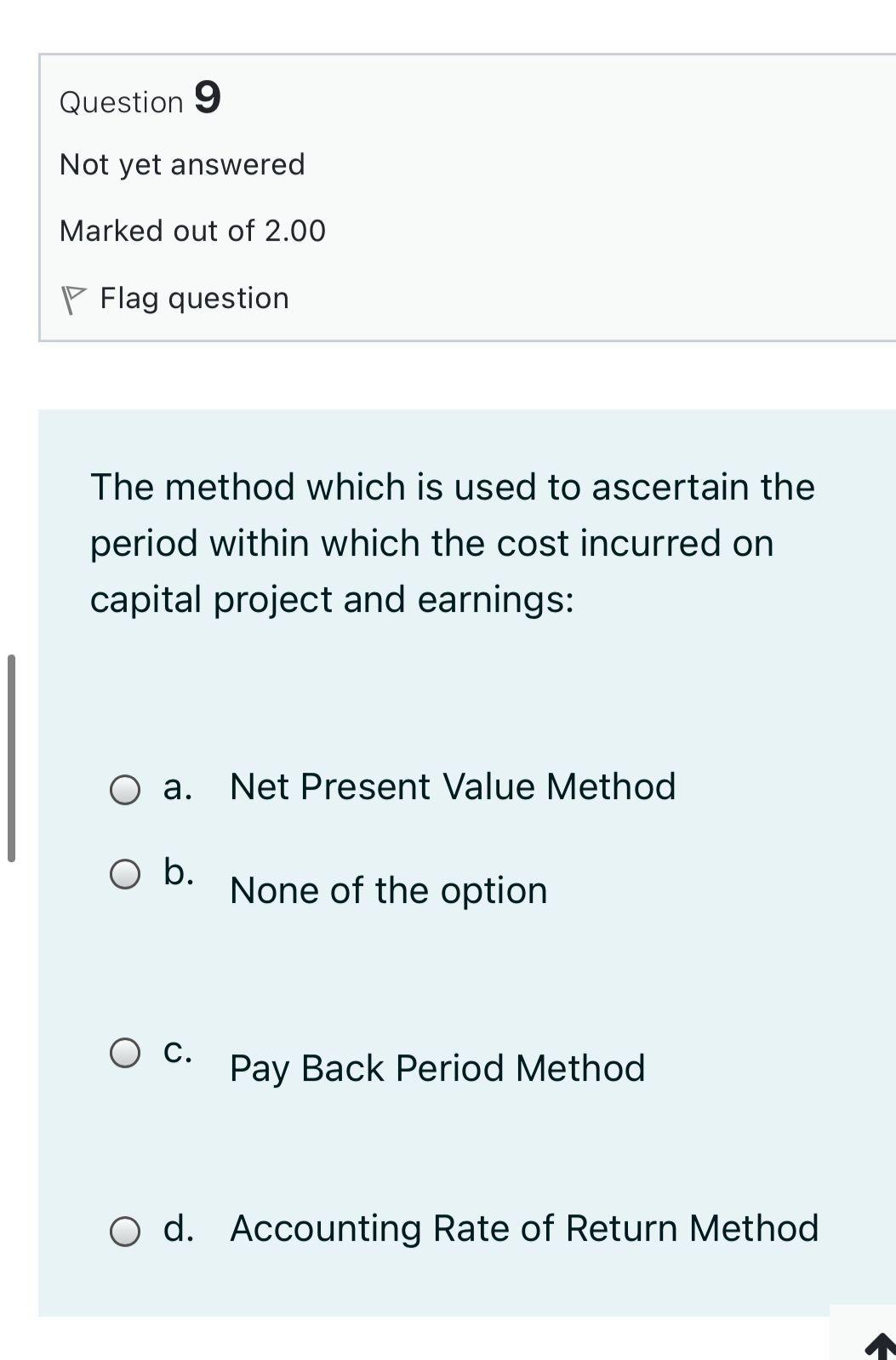Click option label letter b.
This screenshot has height=1360, width=896.
[179, 870]
